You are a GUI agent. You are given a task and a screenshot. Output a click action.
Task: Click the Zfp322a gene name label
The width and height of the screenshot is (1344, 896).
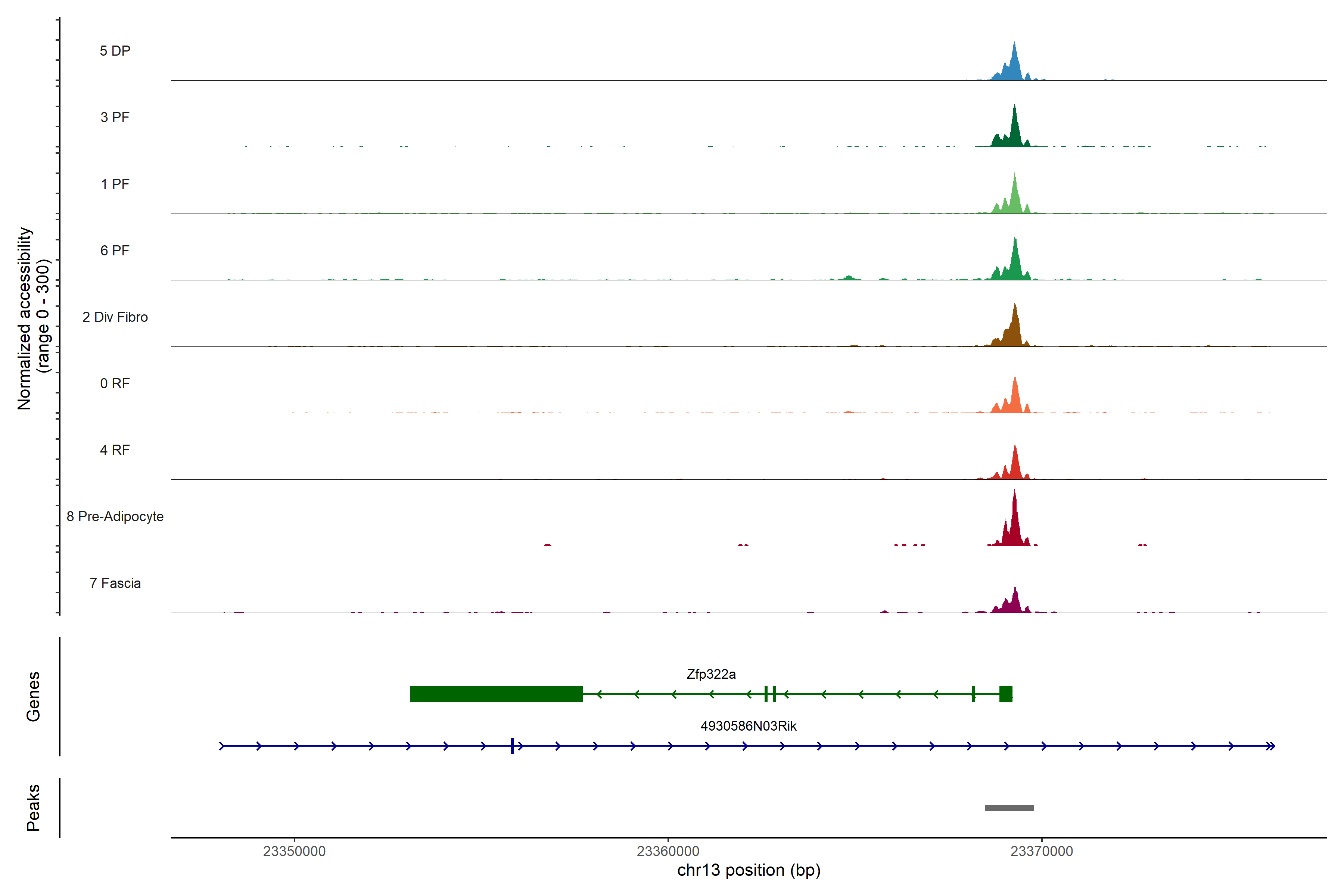point(711,674)
